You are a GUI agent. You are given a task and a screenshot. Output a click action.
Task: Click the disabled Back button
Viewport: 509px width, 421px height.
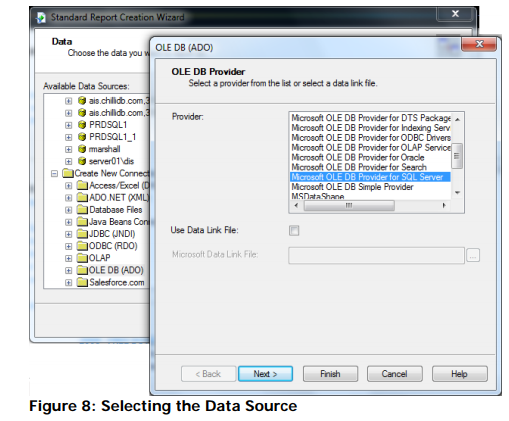coord(208,374)
